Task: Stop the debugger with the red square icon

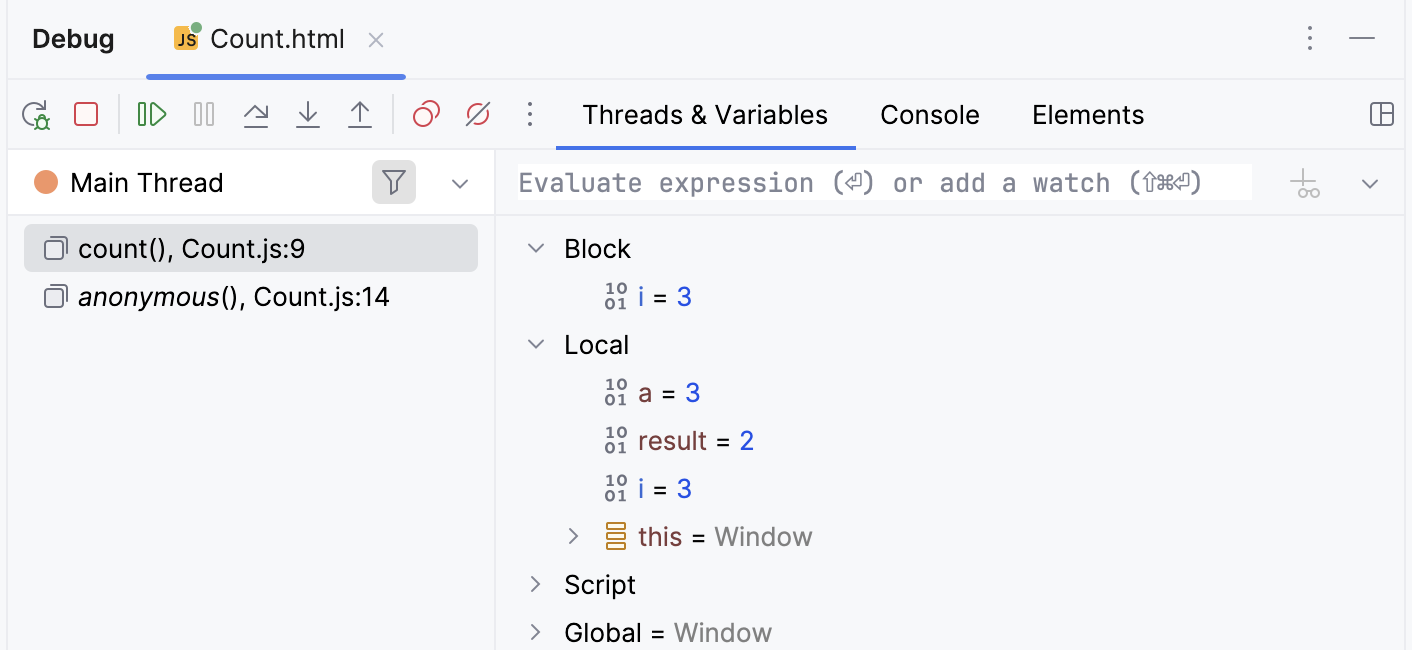Action: (x=86, y=115)
